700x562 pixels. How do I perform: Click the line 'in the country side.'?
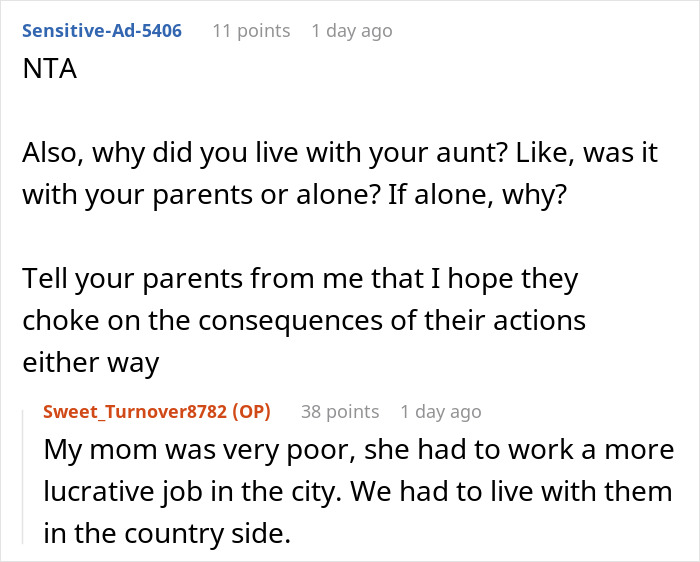coord(167,534)
